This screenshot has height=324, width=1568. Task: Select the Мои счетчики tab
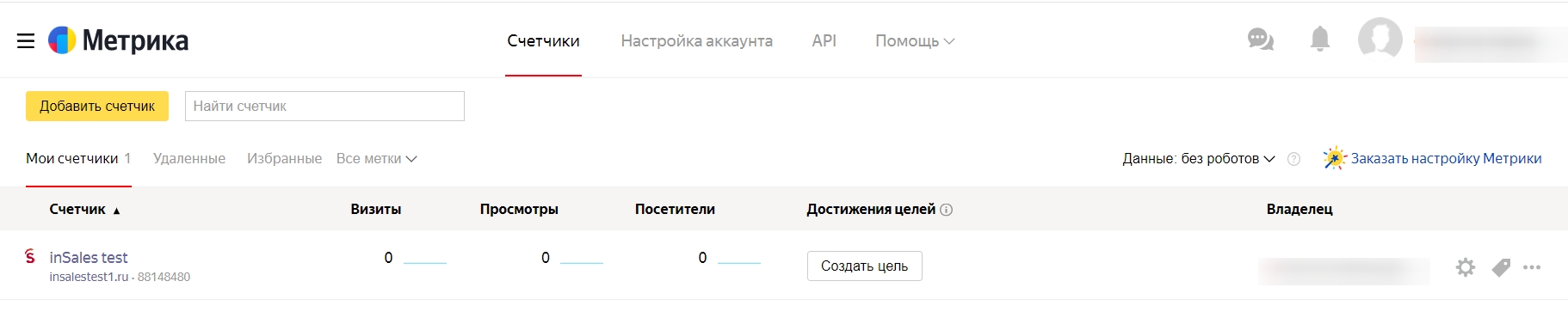click(x=78, y=158)
